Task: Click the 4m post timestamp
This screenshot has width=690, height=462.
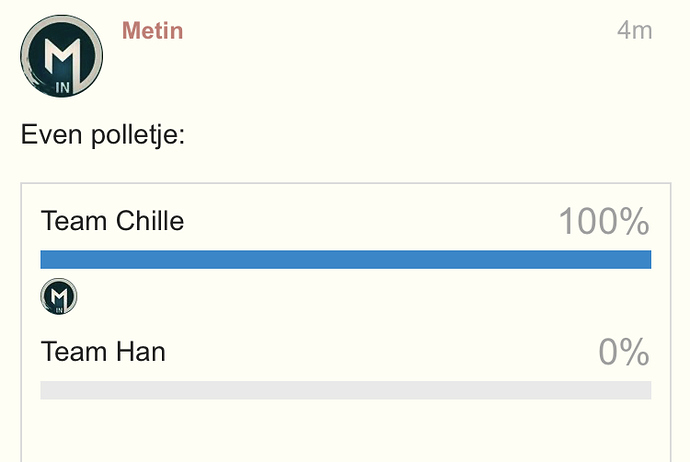Action: (x=634, y=31)
